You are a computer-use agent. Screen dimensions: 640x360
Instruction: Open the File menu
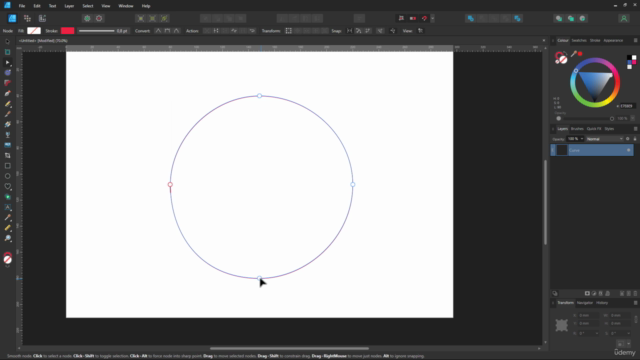pos(22,6)
